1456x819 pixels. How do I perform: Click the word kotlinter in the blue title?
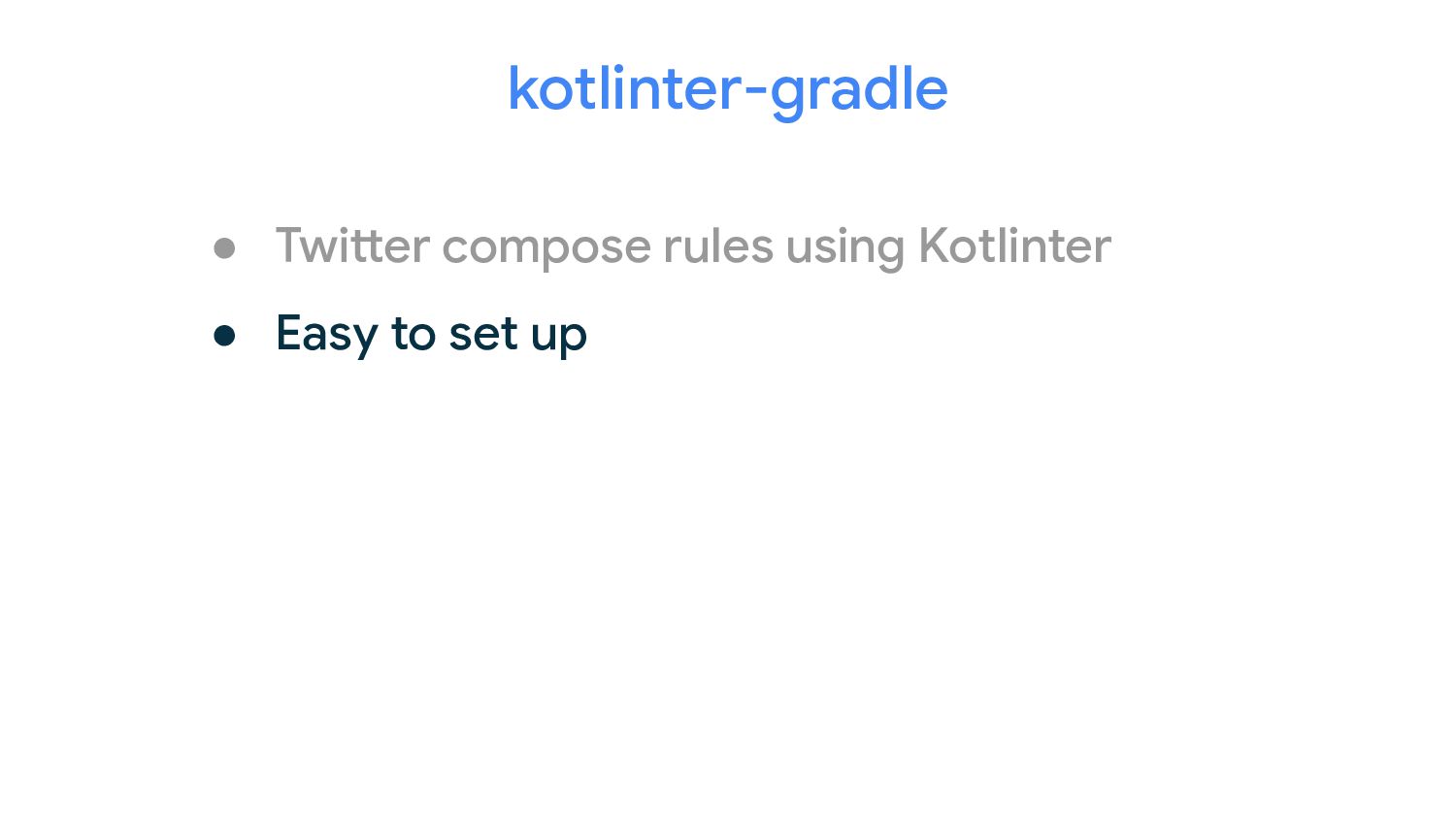(625, 89)
